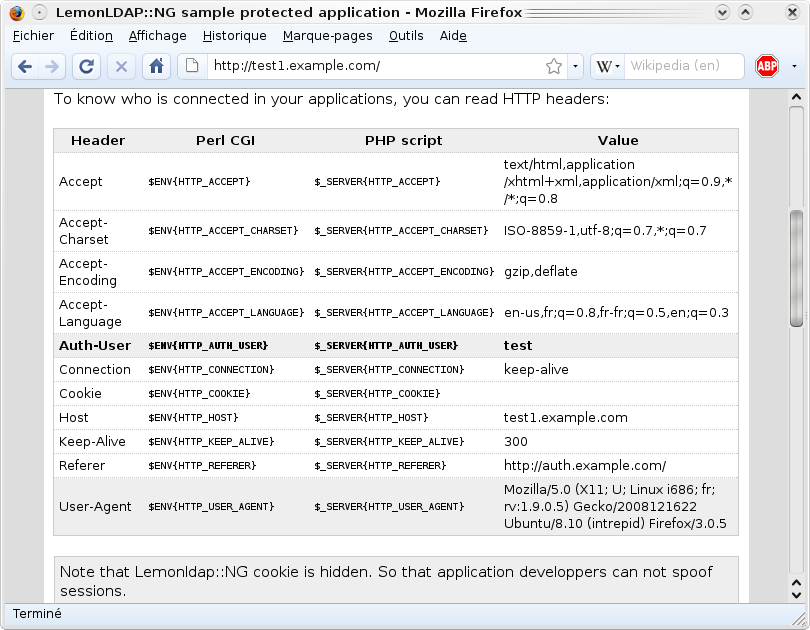Open the Adblock Plus ABP icon
Image resolution: width=810 pixels, height=630 pixels.
pos(767,66)
